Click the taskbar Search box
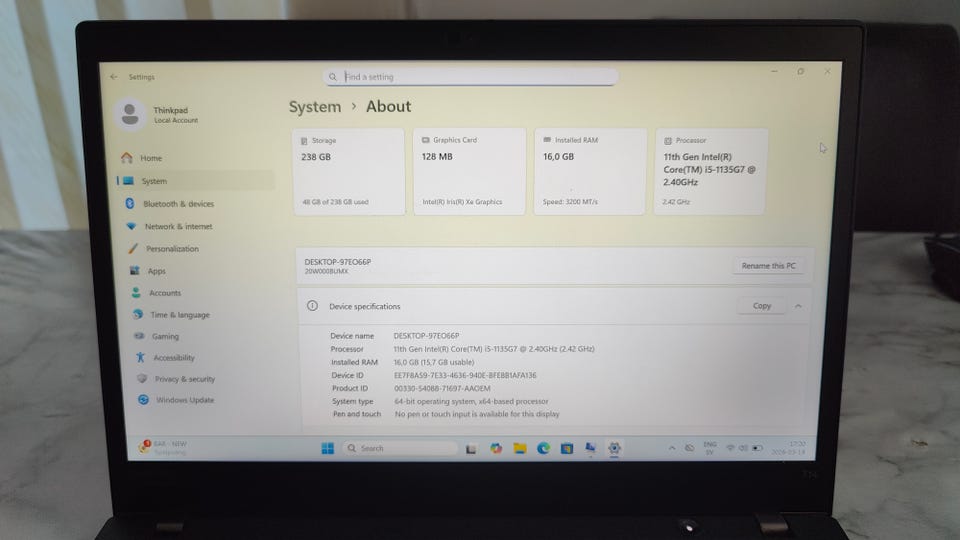This screenshot has height=540, width=960. [x=400, y=448]
